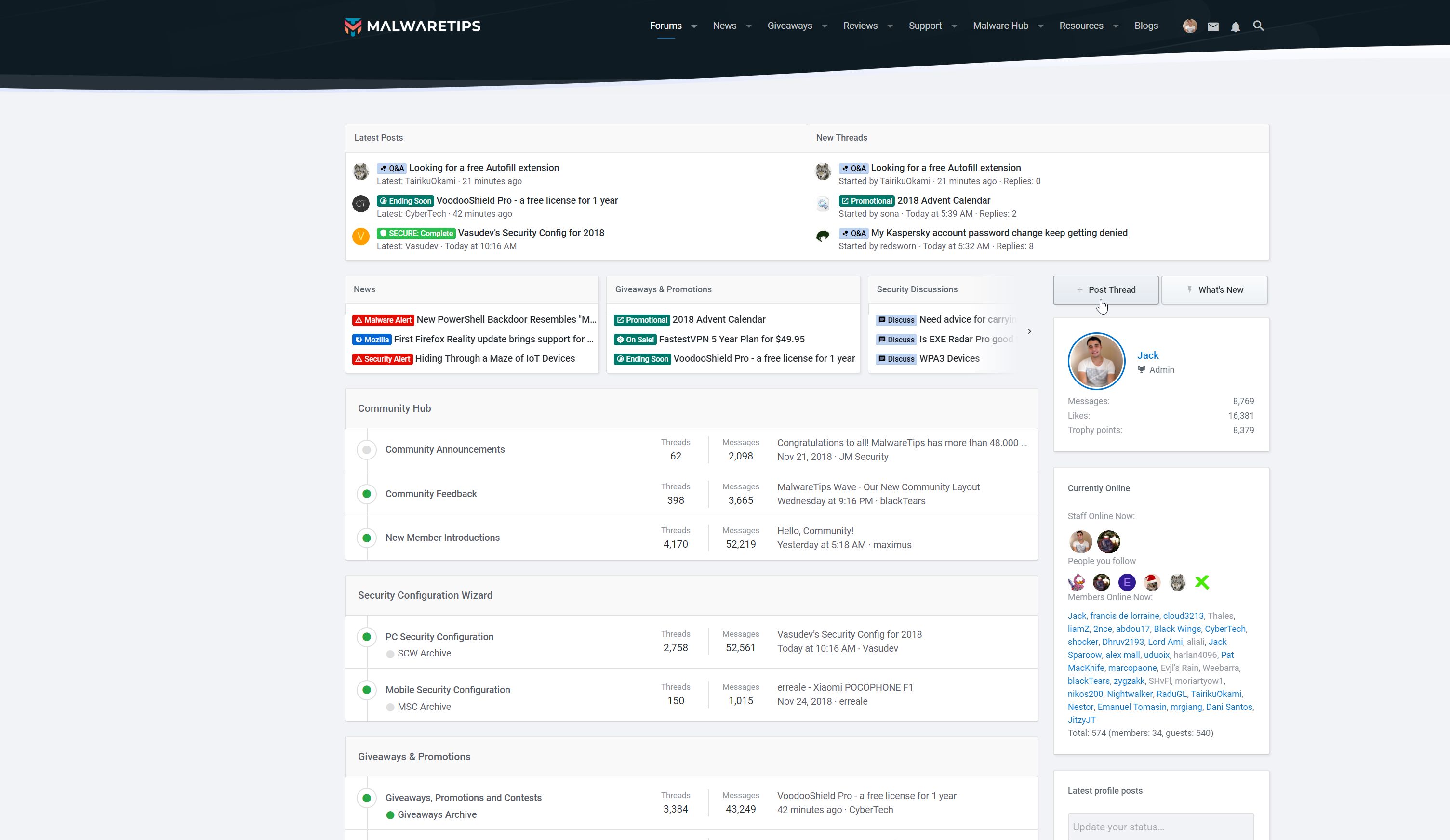The width and height of the screenshot is (1450, 840).
Task: Click Community Announcements gray status indicator
Action: pos(367,449)
